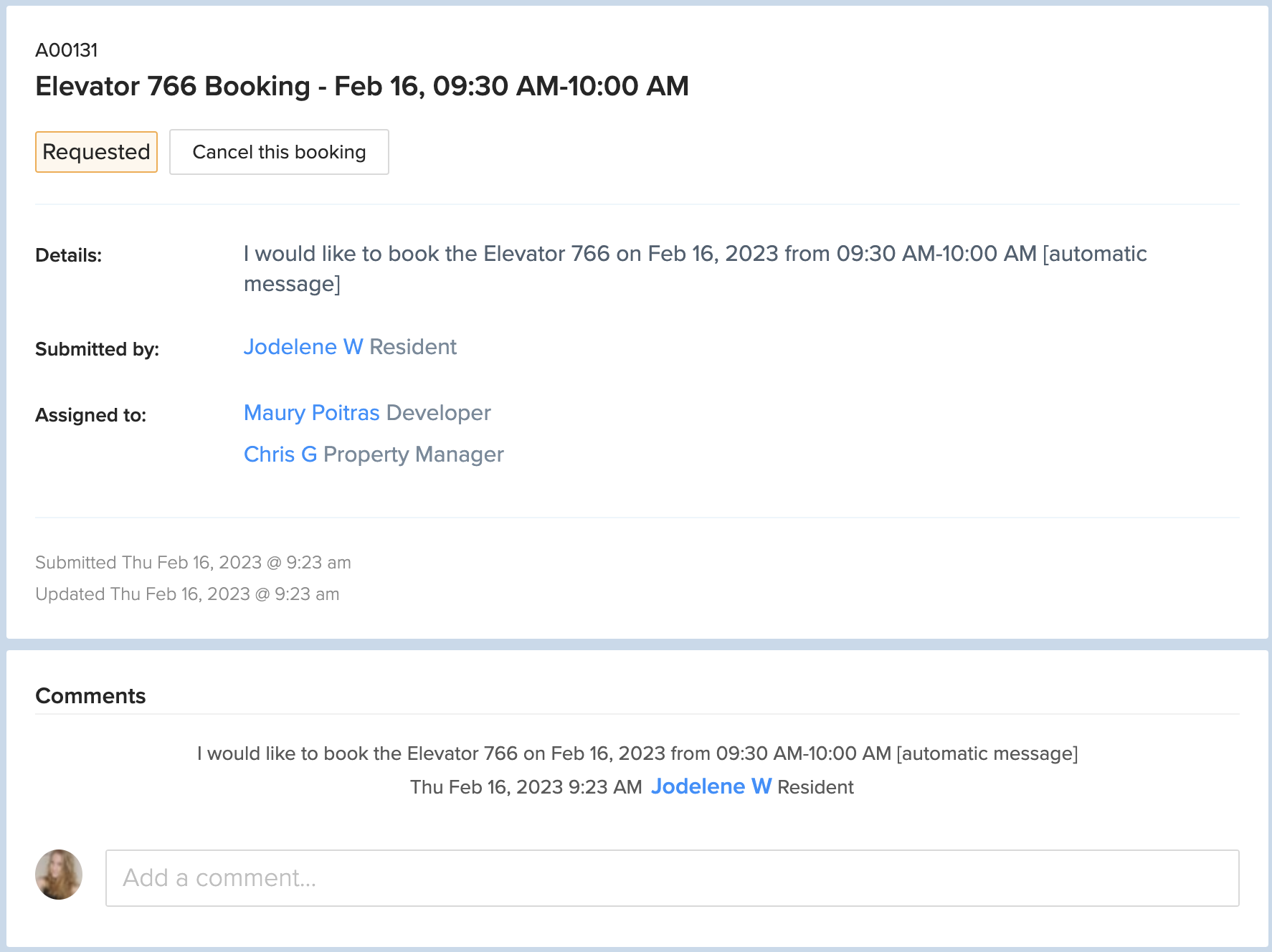
Task: Select booking ID A00131 text
Action: [67, 50]
